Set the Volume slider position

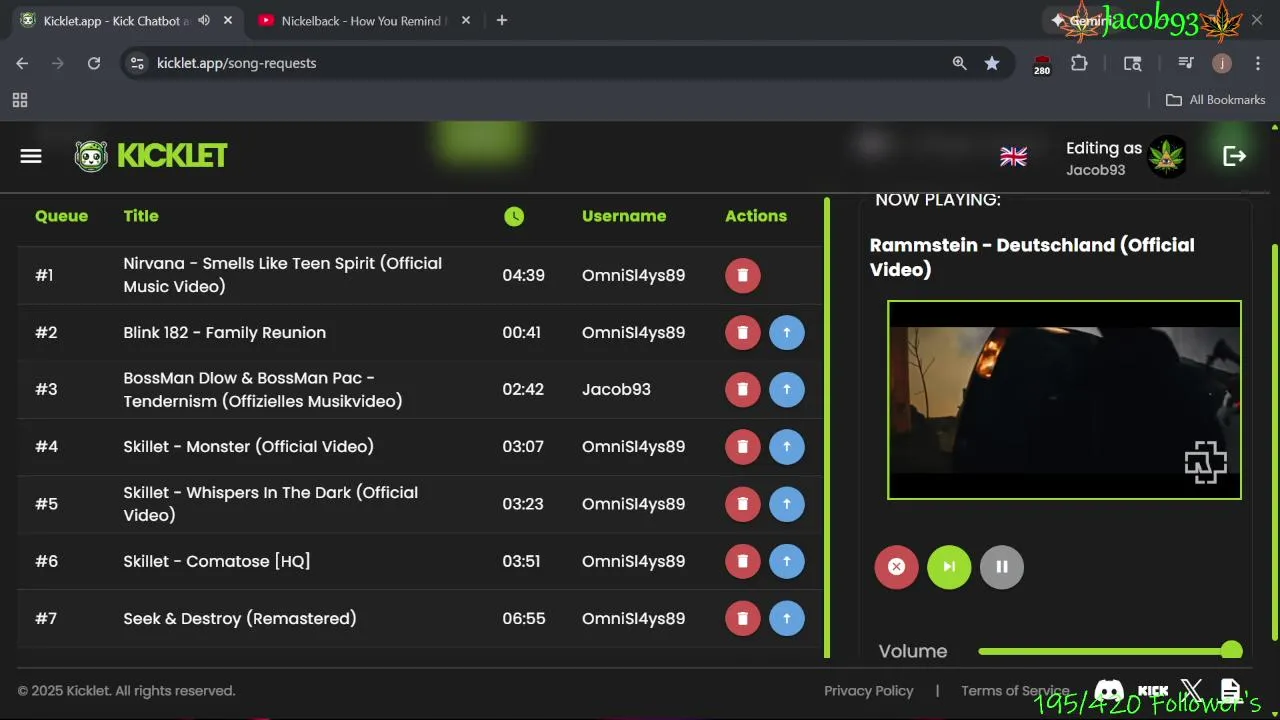point(1110,651)
